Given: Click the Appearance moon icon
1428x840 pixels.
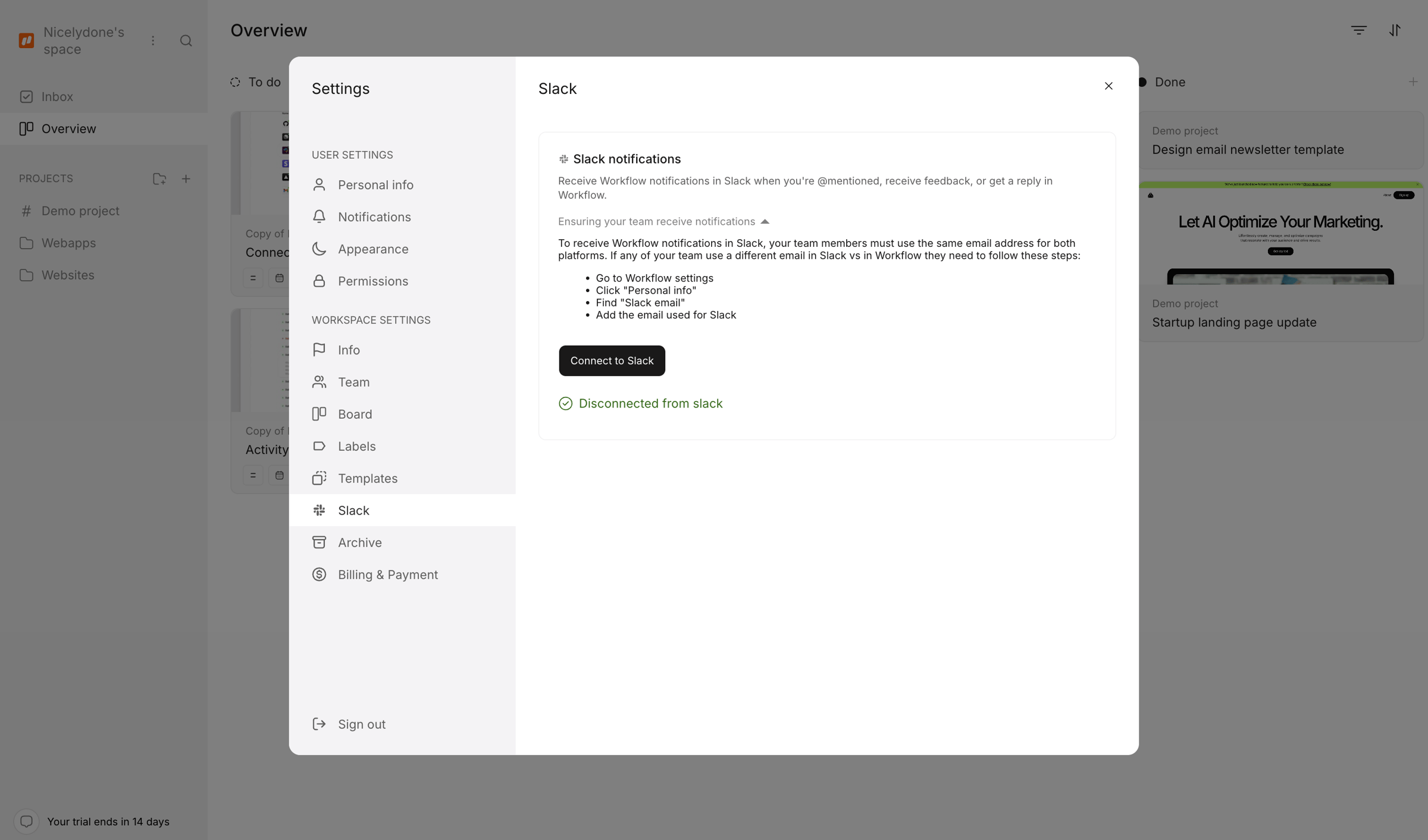Looking at the screenshot, I should [x=319, y=249].
